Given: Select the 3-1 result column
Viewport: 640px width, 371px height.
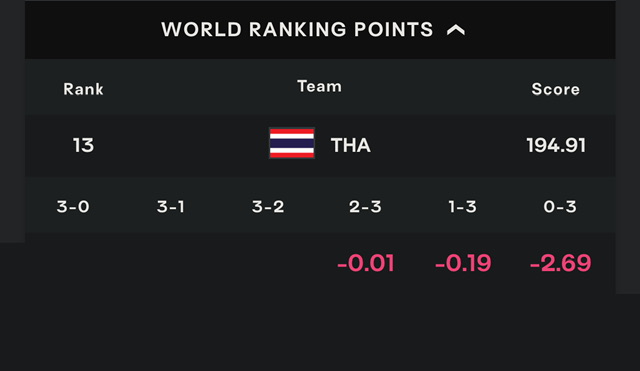Looking at the screenshot, I should pos(171,207).
